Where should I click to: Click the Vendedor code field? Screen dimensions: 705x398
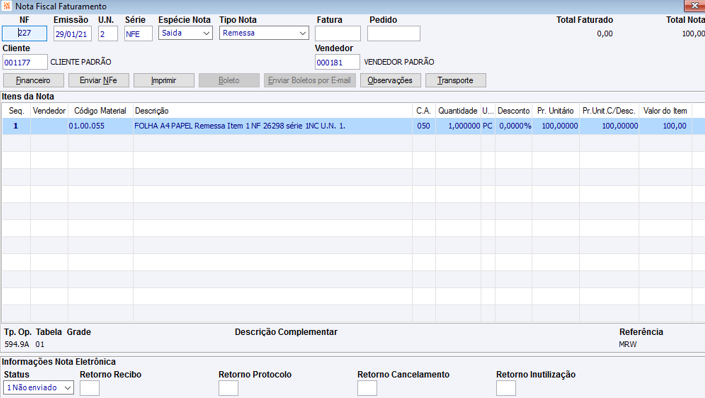point(337,62)
